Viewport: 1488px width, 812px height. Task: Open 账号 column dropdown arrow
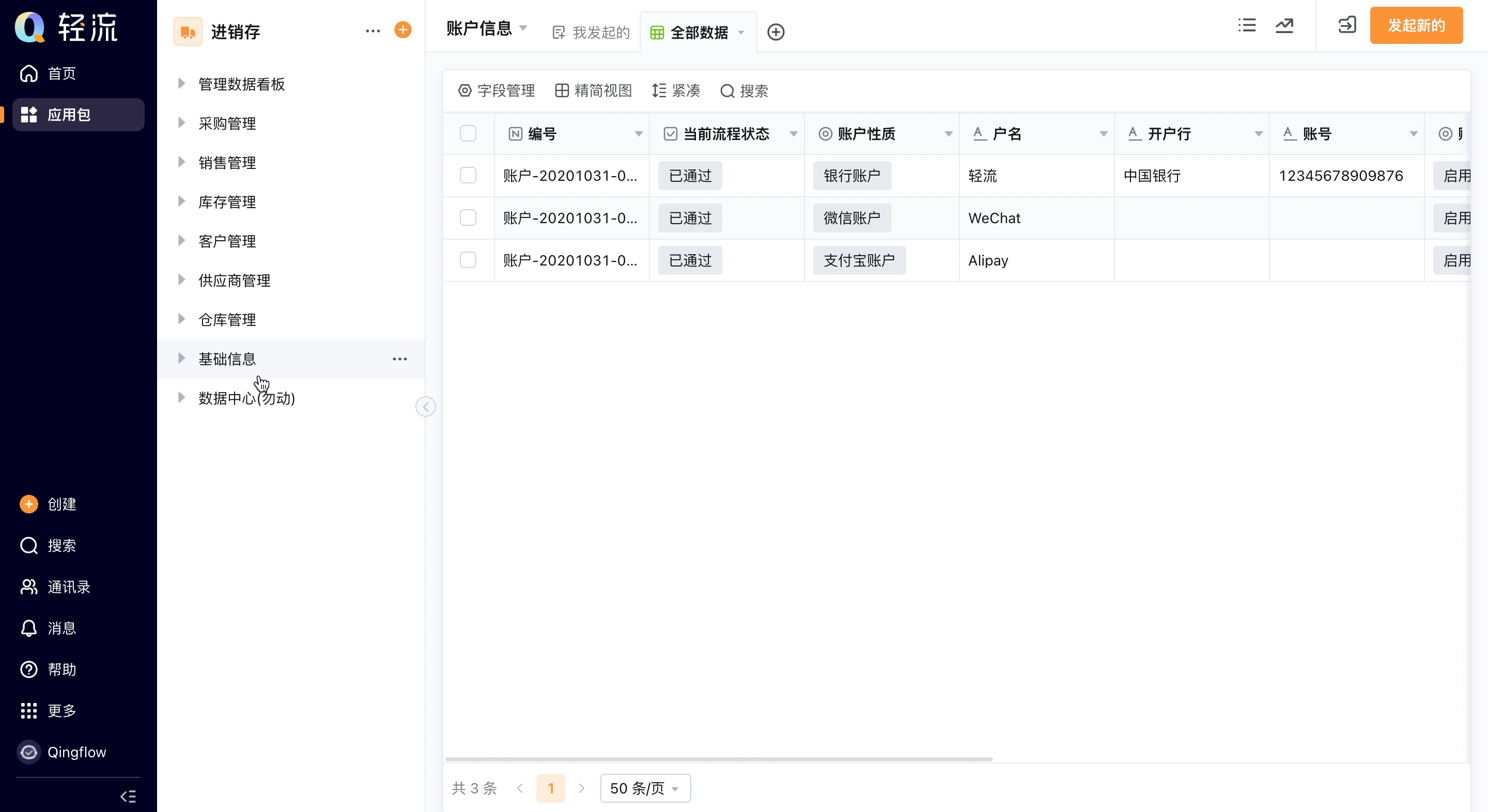coord(1414,134)
